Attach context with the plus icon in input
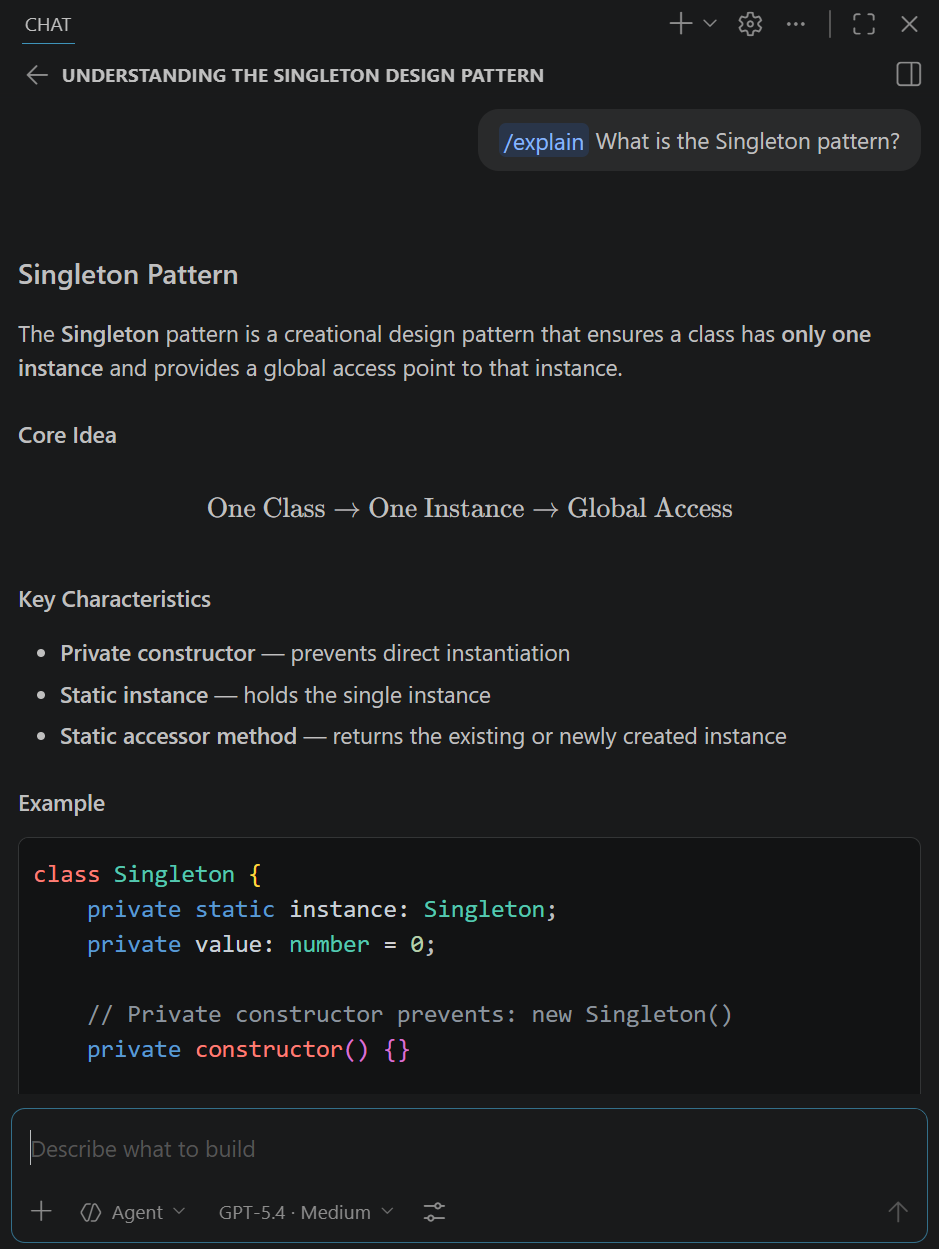 pyautogui.click(x=40, y=1211)
